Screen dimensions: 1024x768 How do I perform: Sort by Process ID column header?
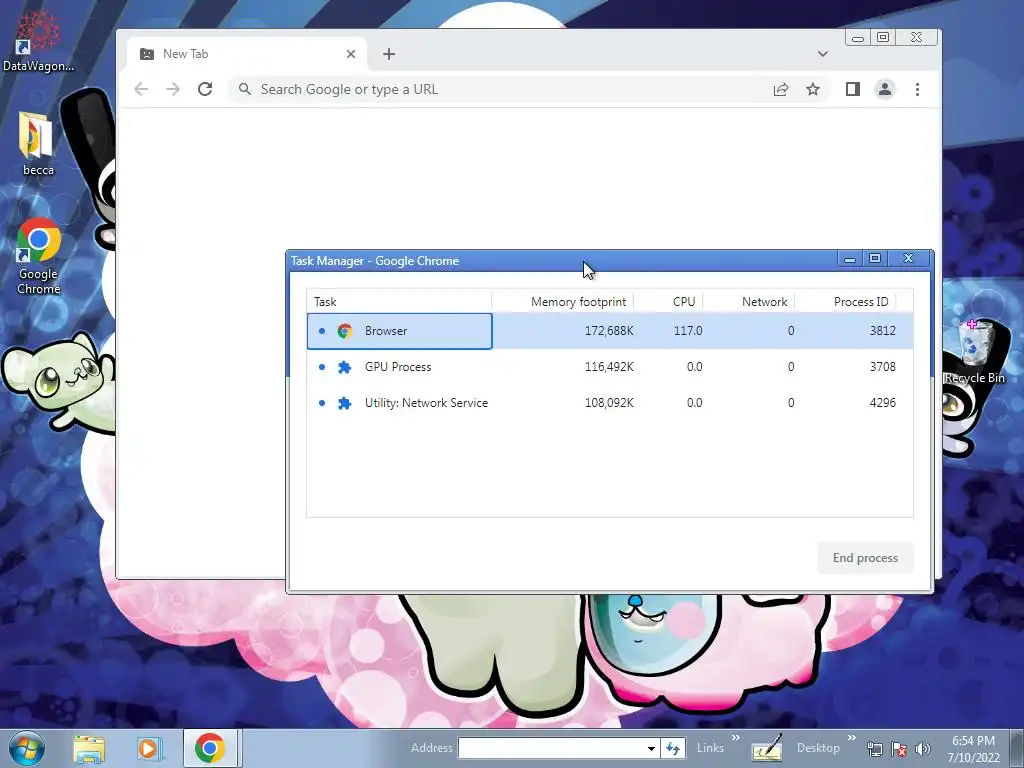846,302
